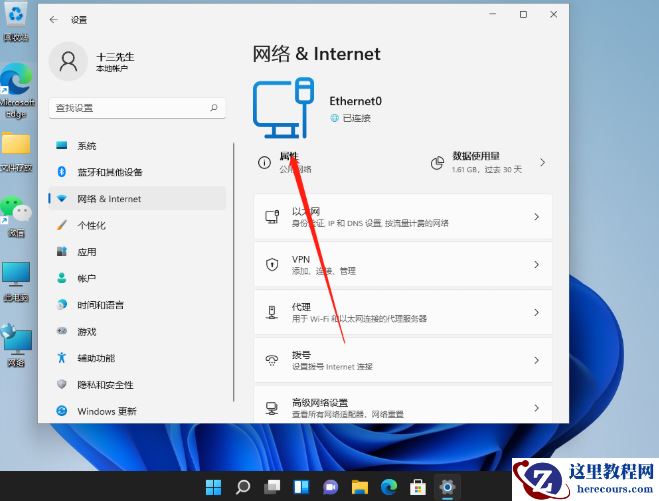659x501 pixels.
Task: Focus the 查找设置 search field
Action: (137, 108)
